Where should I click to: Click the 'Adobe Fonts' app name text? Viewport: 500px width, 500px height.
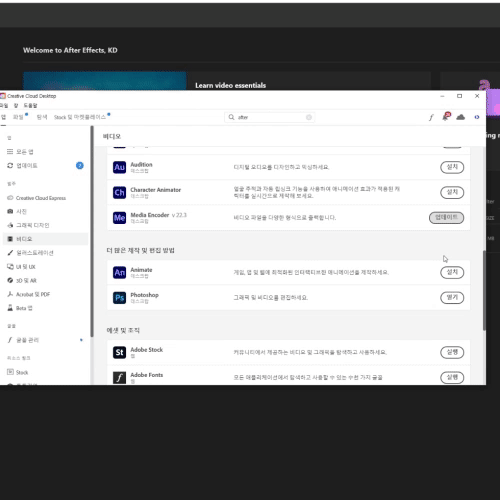pos(147,375)
